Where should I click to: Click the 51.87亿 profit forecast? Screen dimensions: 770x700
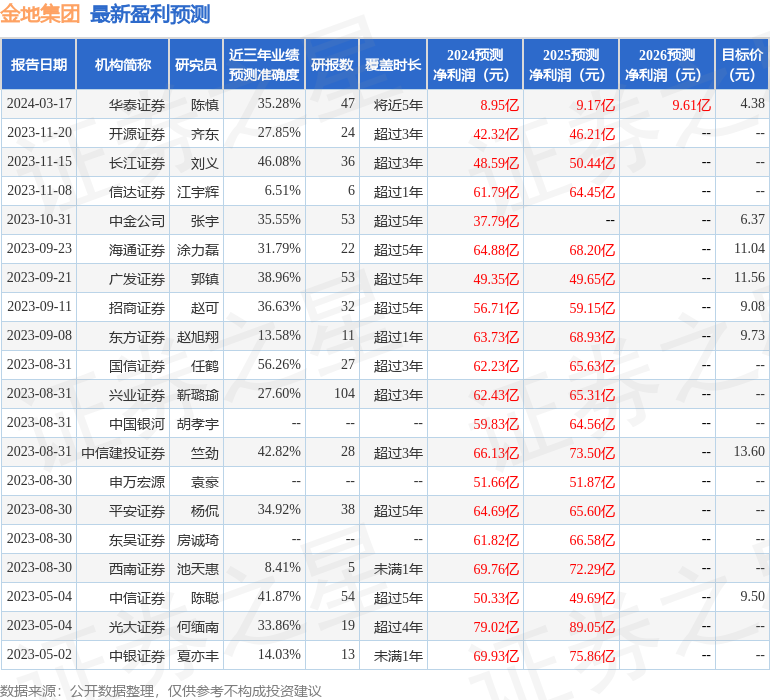(x=592, y=482)
